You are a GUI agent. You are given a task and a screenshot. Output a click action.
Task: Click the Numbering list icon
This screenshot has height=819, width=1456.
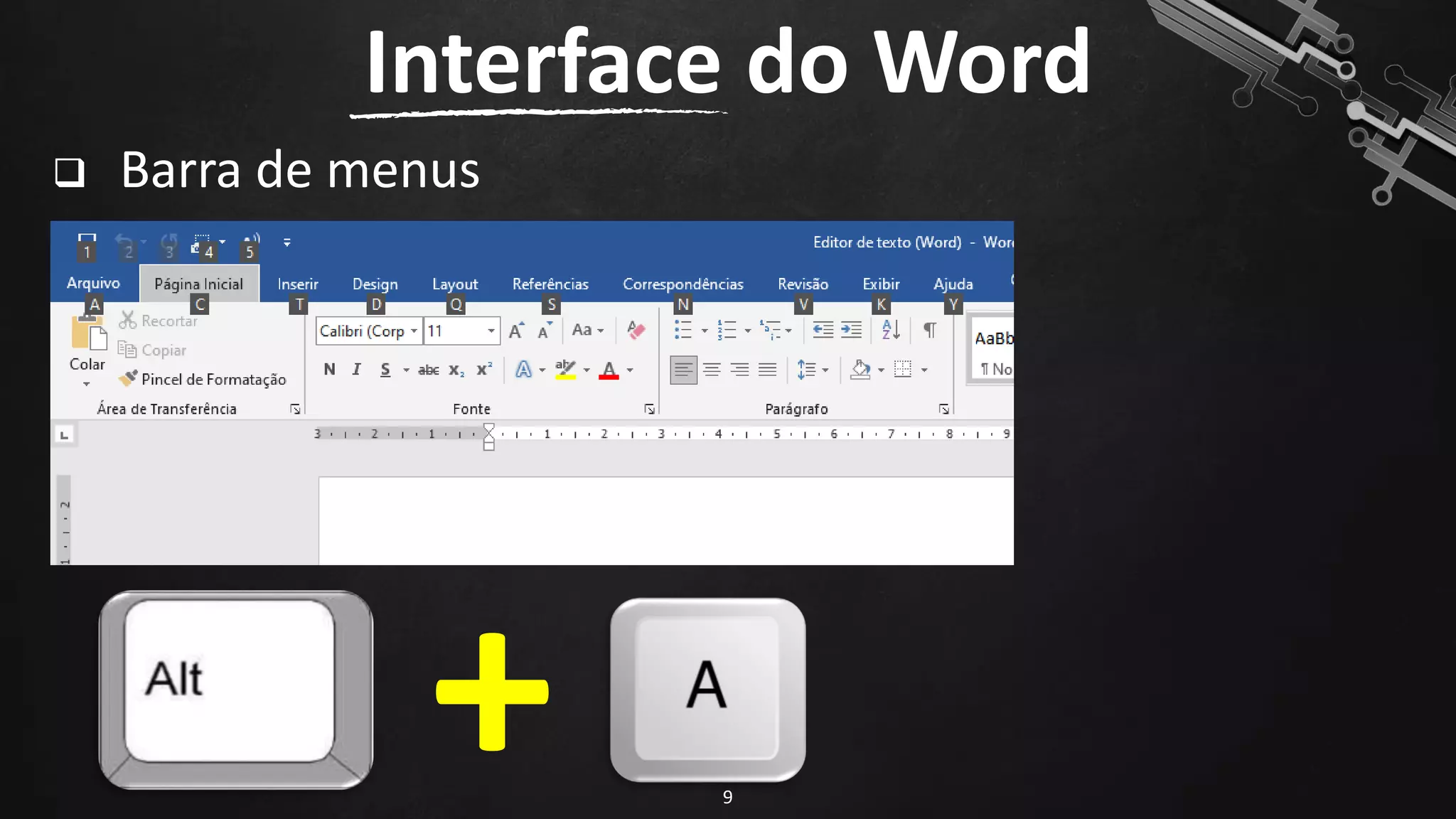coord(727,330)
